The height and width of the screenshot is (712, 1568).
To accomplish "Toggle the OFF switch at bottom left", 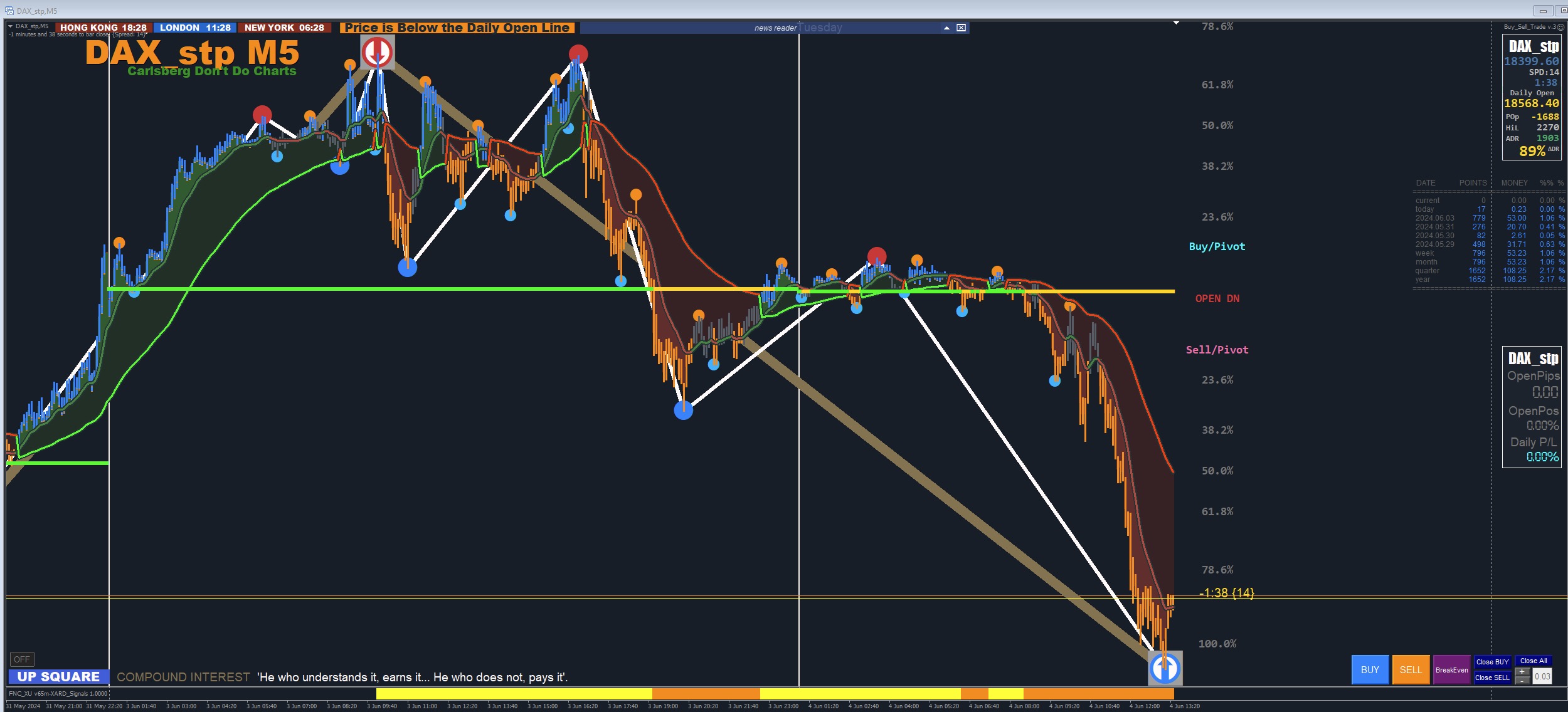I will (x=22, y=659).
